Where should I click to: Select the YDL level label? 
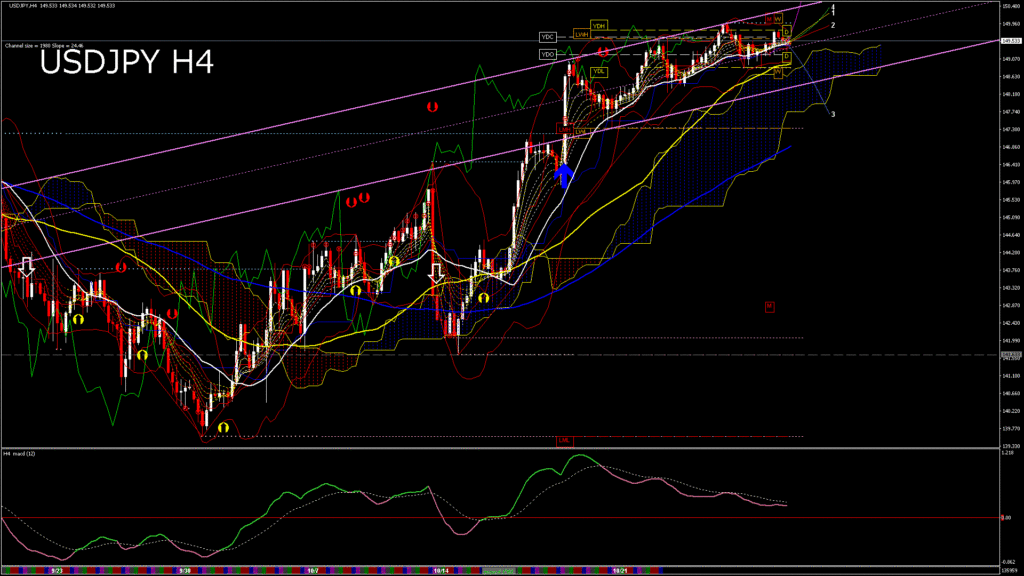click(599, 71)
